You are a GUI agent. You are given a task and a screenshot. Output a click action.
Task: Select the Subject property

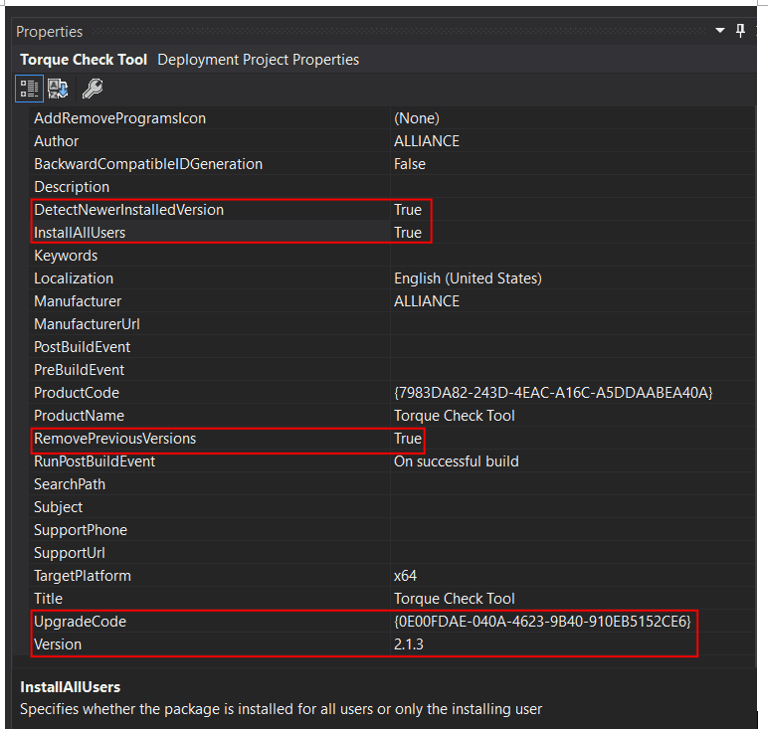pos(58,507)
